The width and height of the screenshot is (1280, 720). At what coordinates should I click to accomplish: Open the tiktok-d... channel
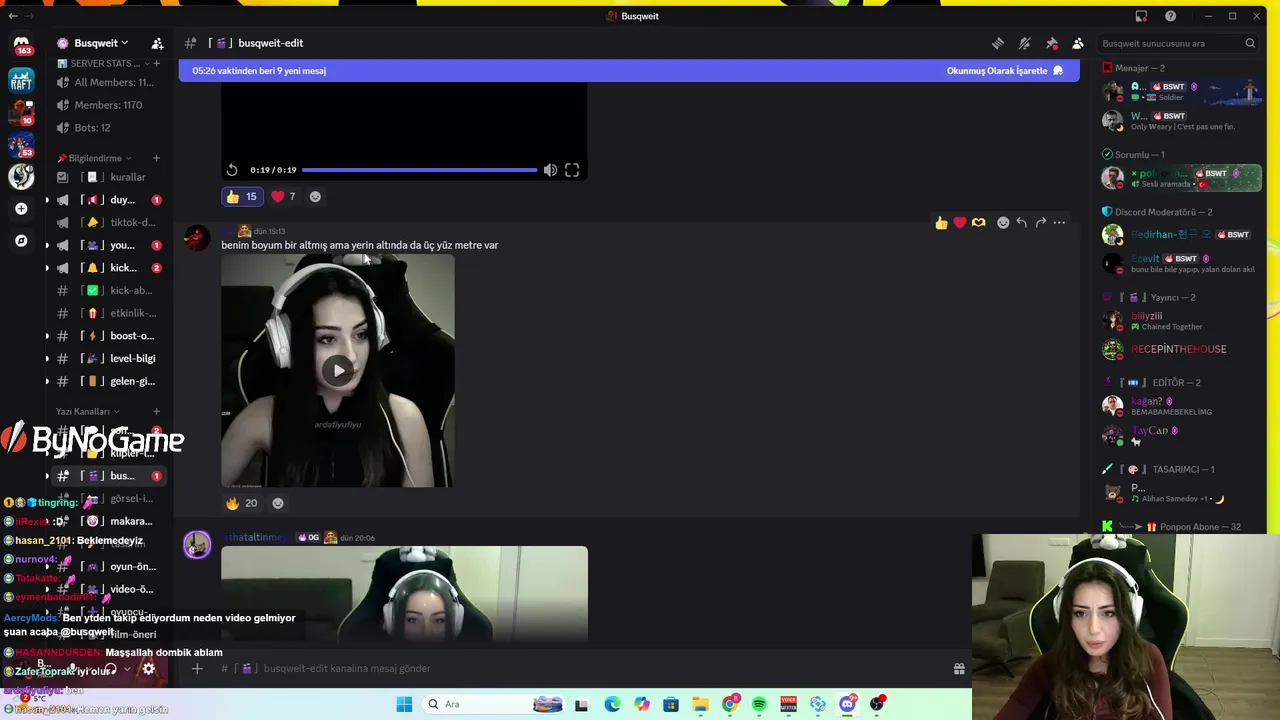point(108,222)
